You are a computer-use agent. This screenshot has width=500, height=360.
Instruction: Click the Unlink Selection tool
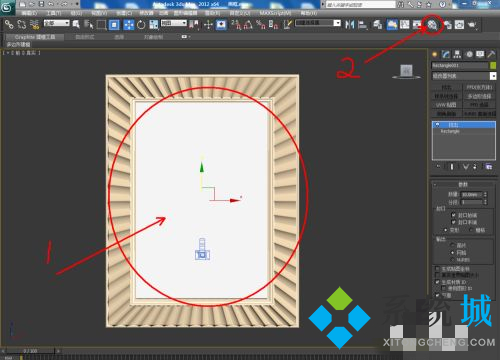click(x=22, y=24)
